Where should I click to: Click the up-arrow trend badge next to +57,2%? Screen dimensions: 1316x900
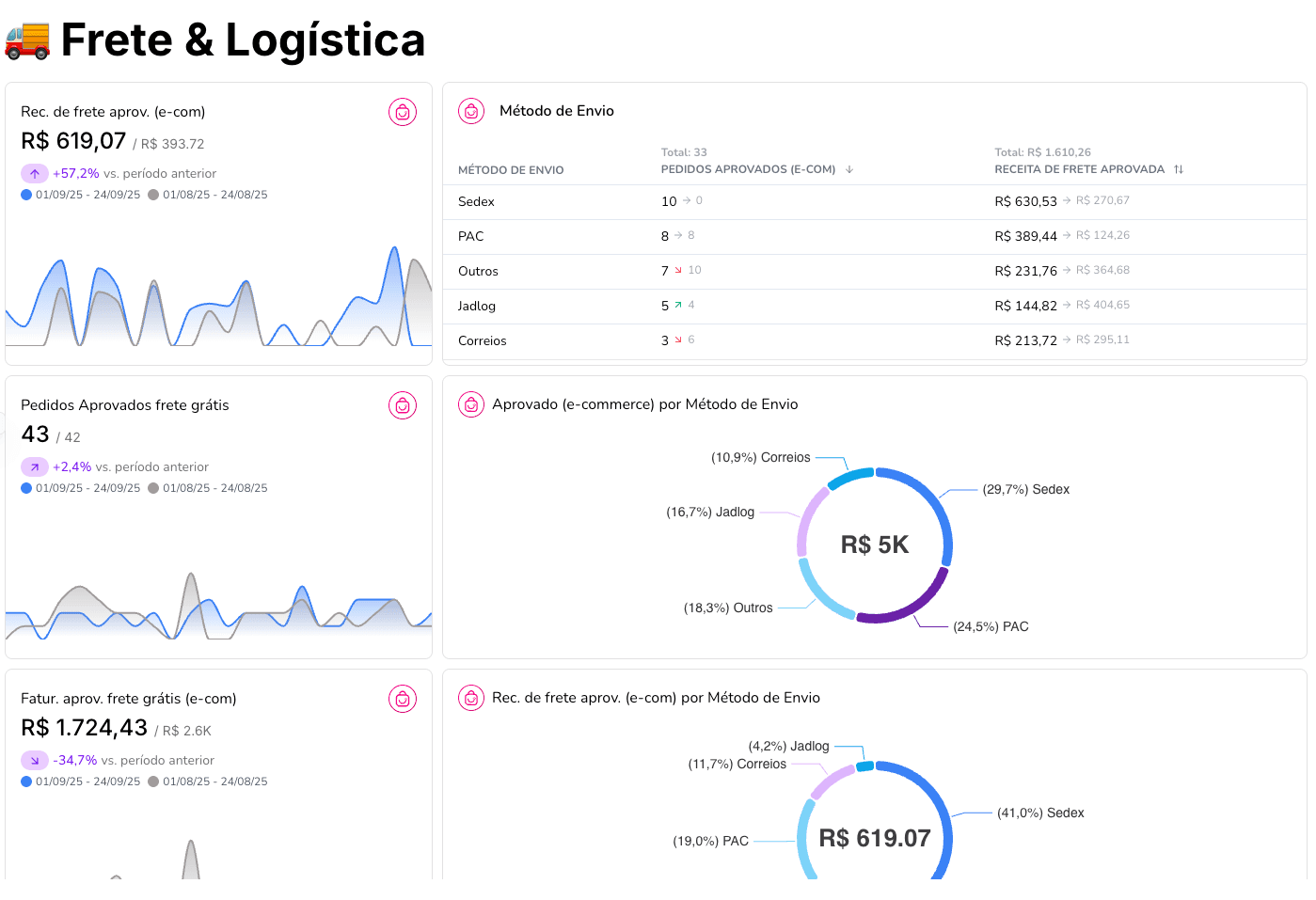(x=34, y=174)
